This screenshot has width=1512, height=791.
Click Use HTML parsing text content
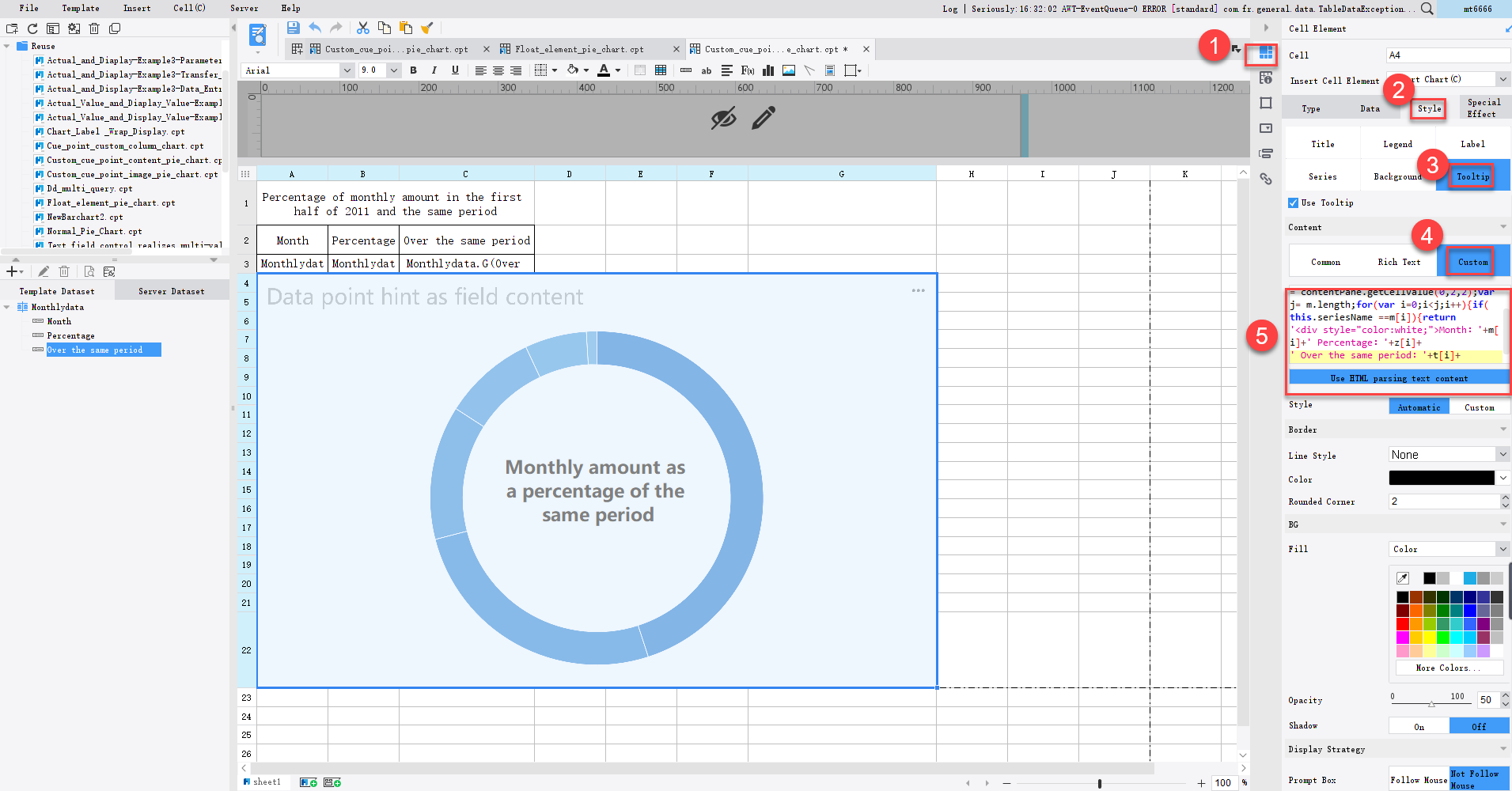1399,378
